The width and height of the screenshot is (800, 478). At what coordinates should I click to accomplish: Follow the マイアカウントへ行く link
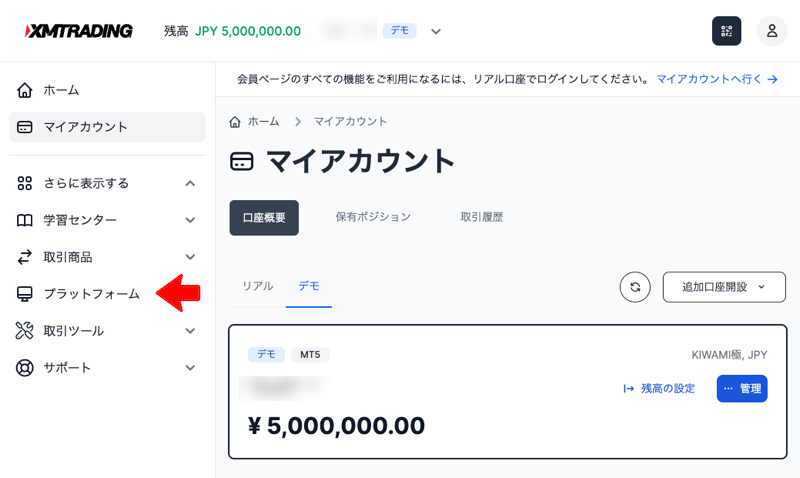[x=717, y=79]
